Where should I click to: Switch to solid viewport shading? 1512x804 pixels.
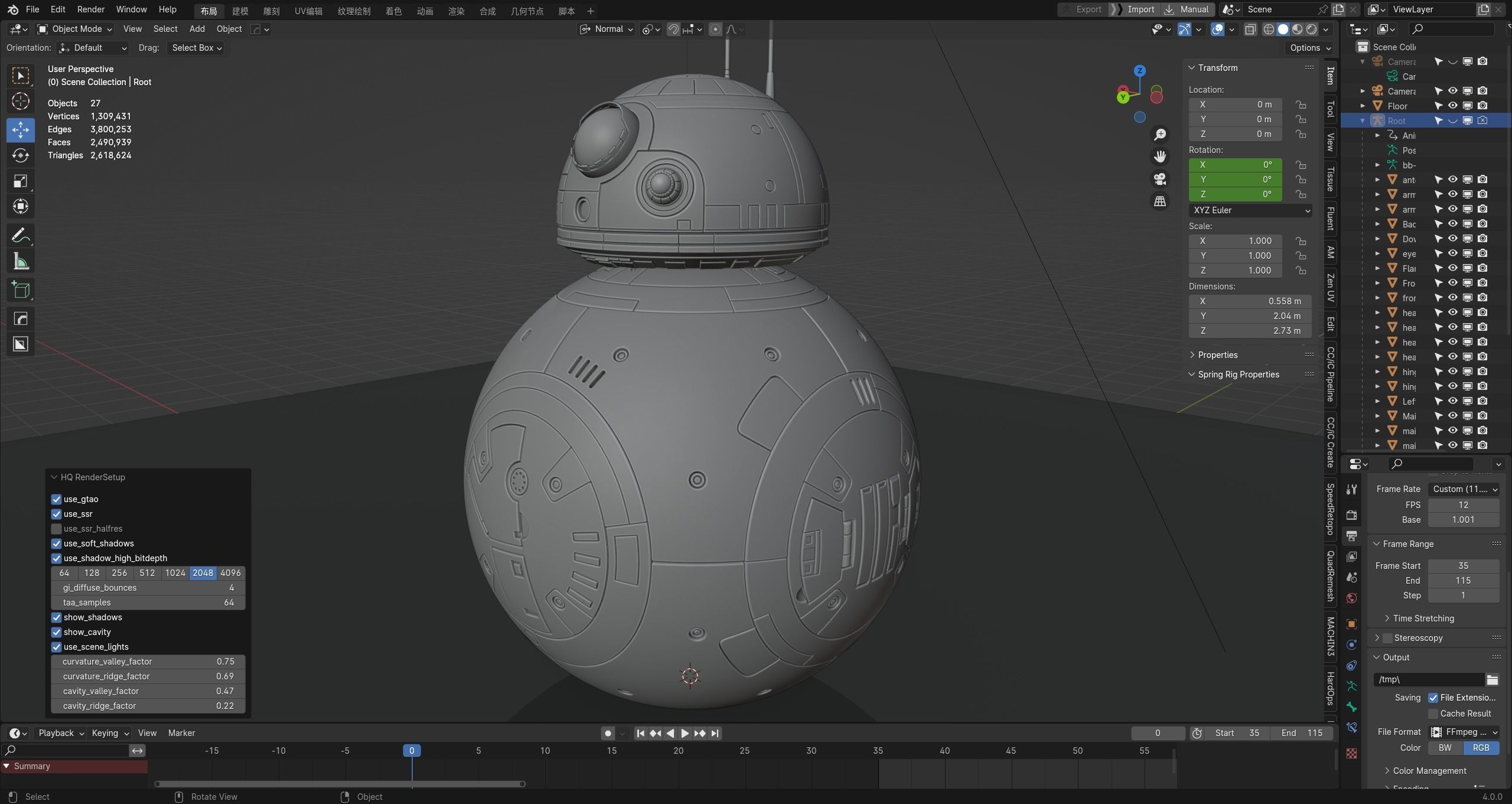pyautogui.click(x=1283, y=29)
